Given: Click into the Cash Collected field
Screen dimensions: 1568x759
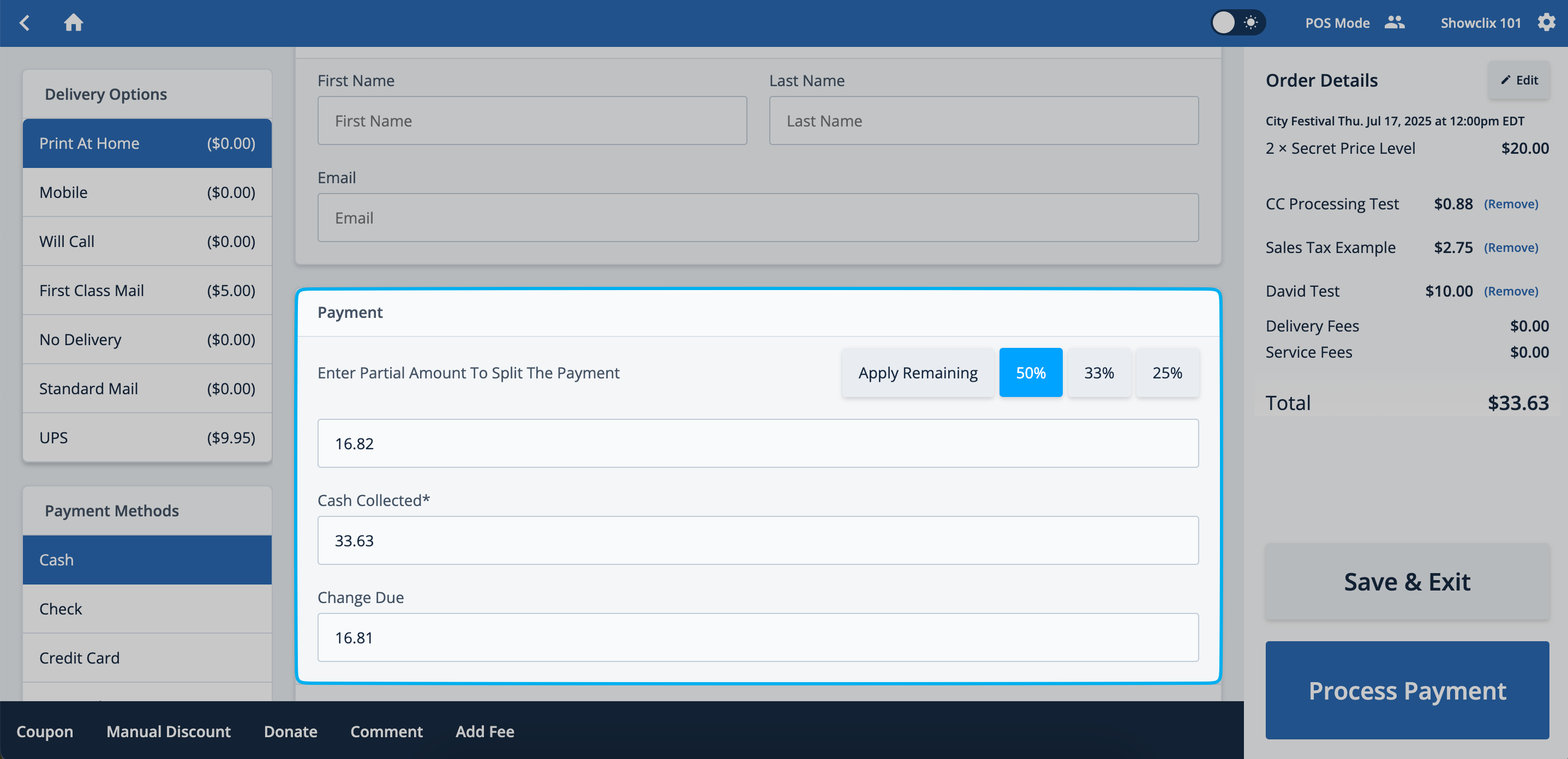Looking at the screenshot, I should coord(757,541).
